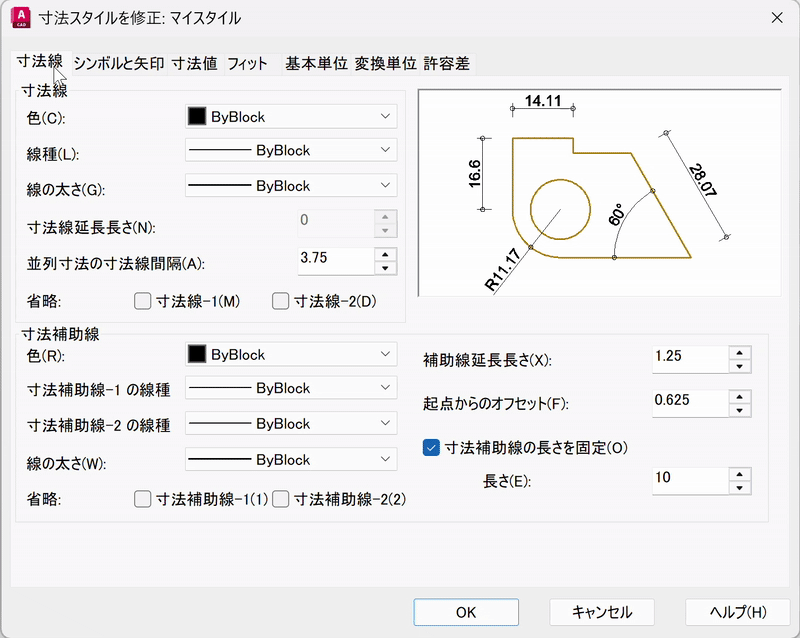Switch to シンボルと矢印 tab
The width and height of the screenshot is (800, 638).
[x=119, y=63]
